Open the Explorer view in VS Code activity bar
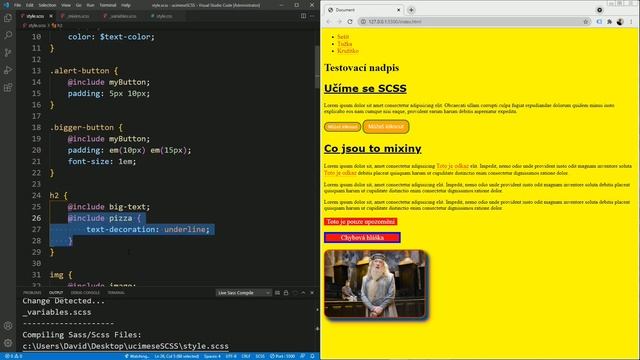The height and width of the screenshot is (360, 640). pos(8,18)
